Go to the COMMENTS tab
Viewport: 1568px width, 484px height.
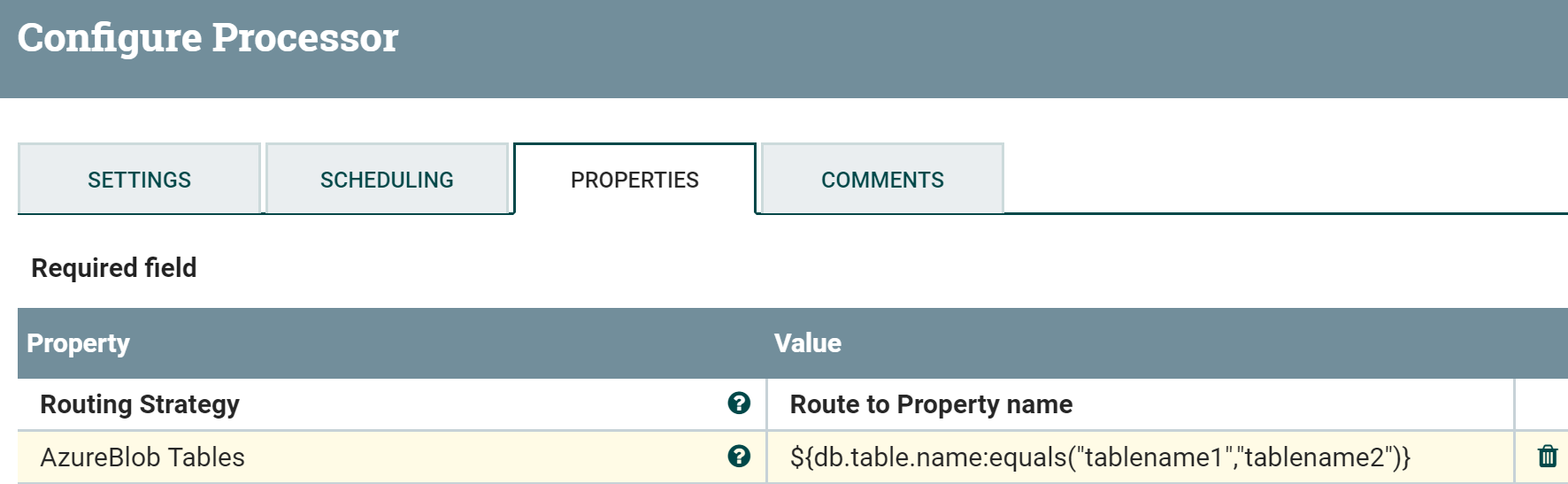coord(882,180)
